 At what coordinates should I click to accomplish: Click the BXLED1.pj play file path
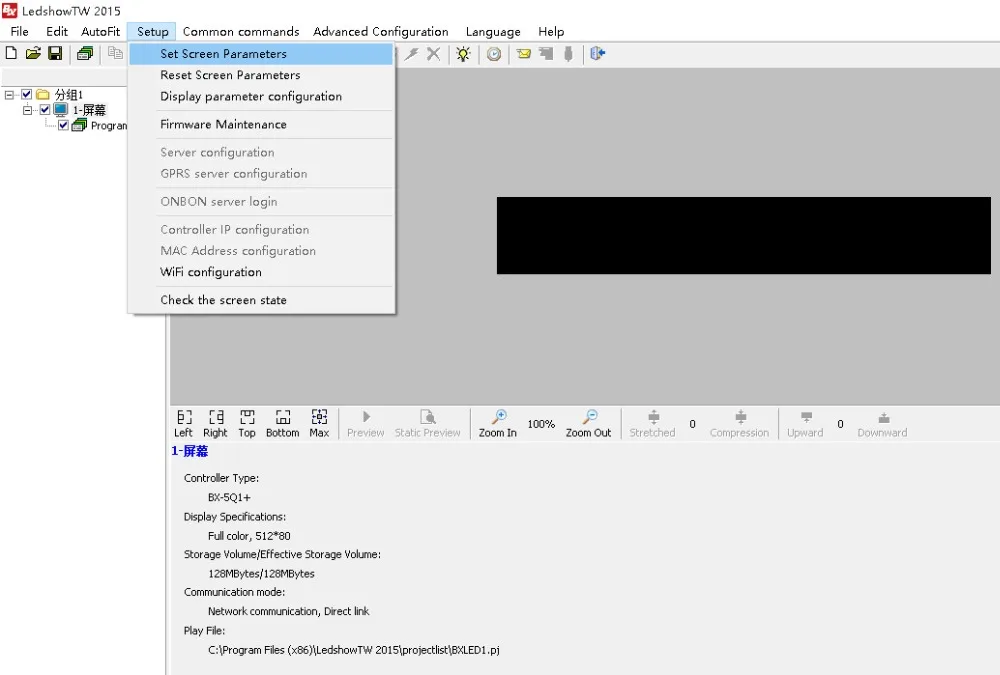(354, 650)
